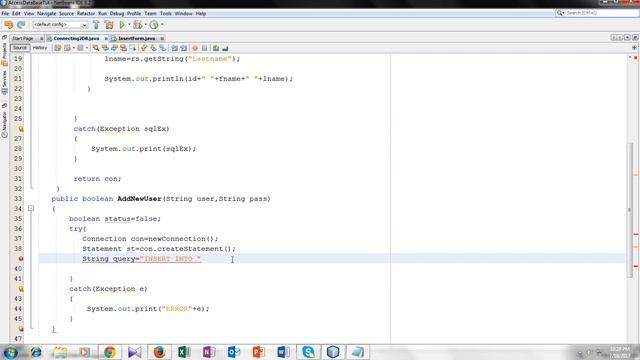The height and width of the screenshot is (360, 640).
Task: Click the error marker on line 39
Action: [20, 259]
